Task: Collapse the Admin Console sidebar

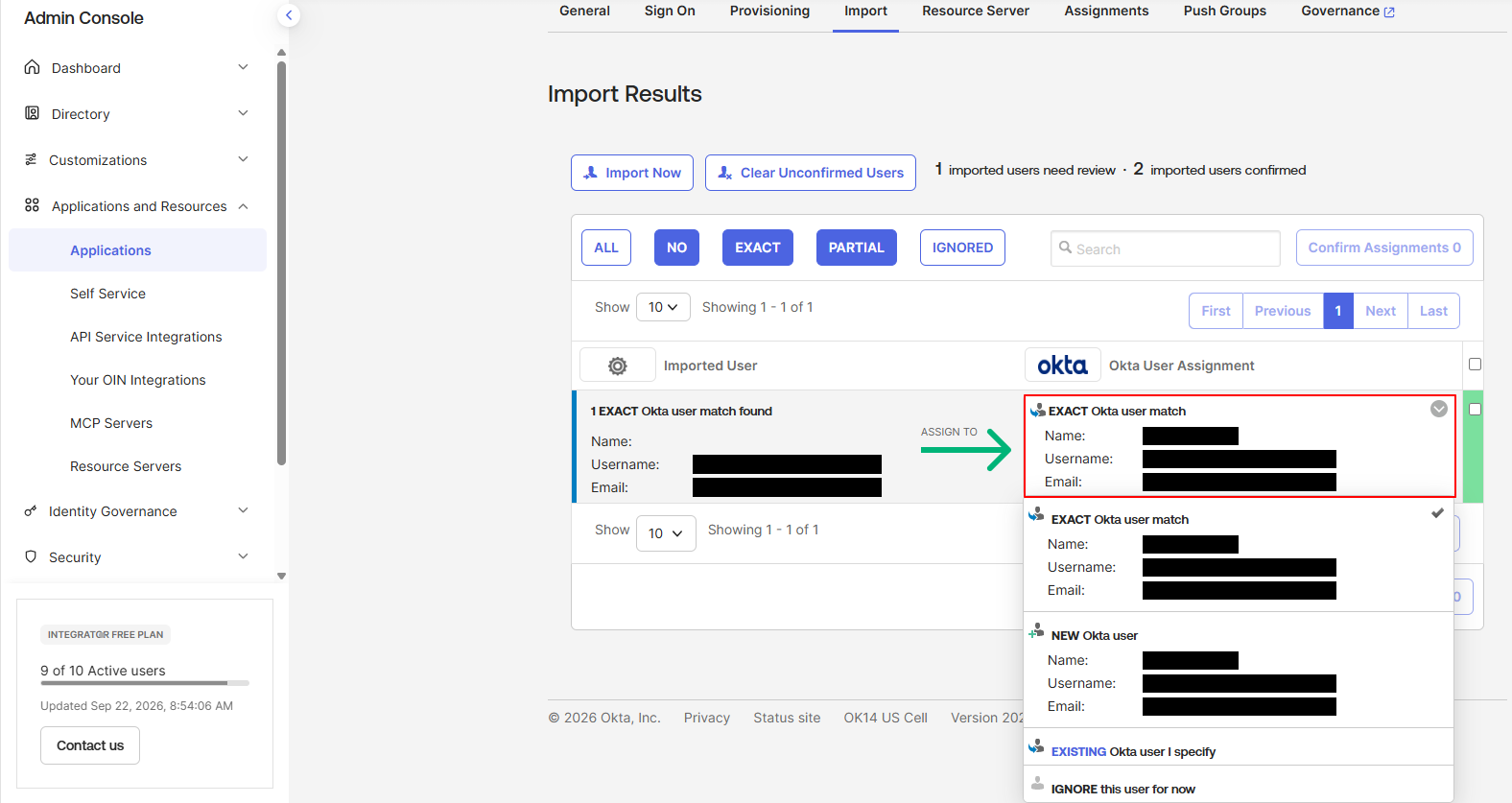Action: (x=289, y=15)
